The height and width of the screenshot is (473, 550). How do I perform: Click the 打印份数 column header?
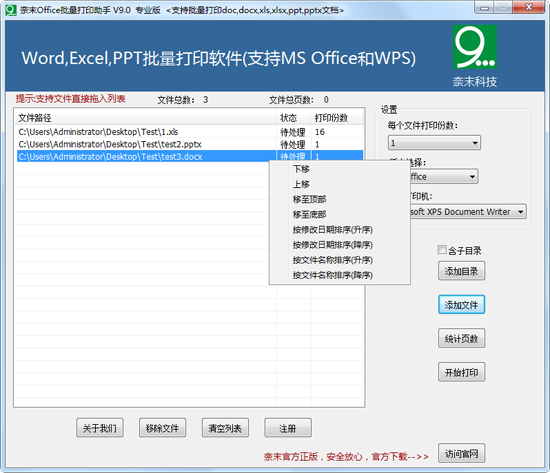tap(337, 118)
